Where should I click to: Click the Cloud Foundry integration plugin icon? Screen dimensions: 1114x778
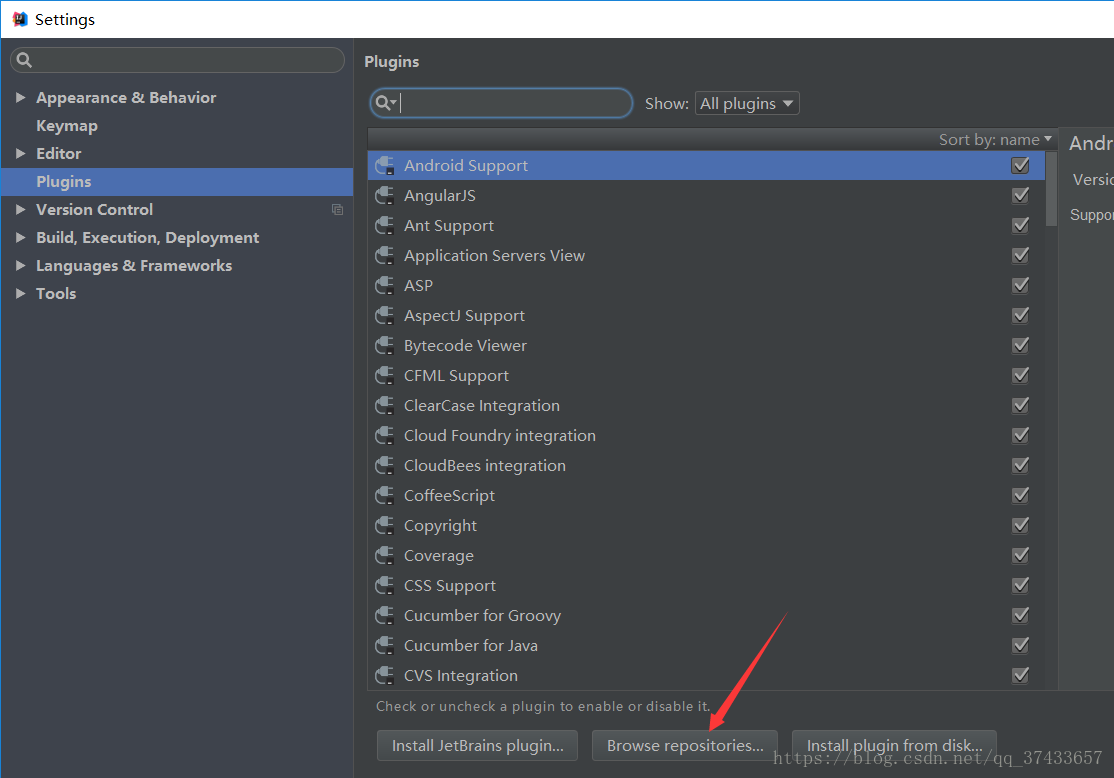tap(384, 436)
